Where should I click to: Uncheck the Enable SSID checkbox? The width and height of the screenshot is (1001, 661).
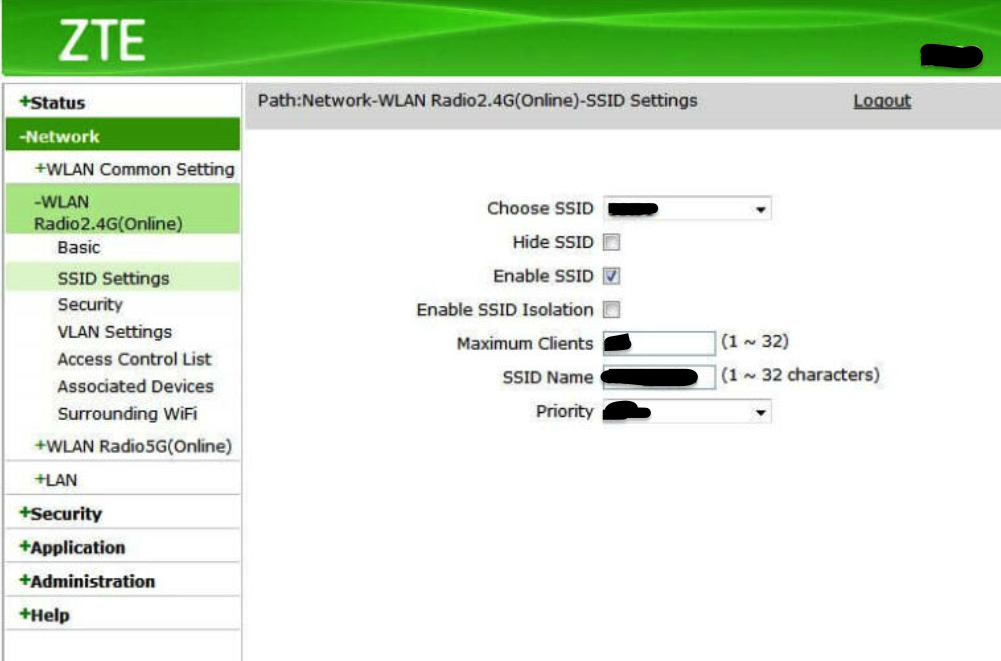[x=612, y=276]
